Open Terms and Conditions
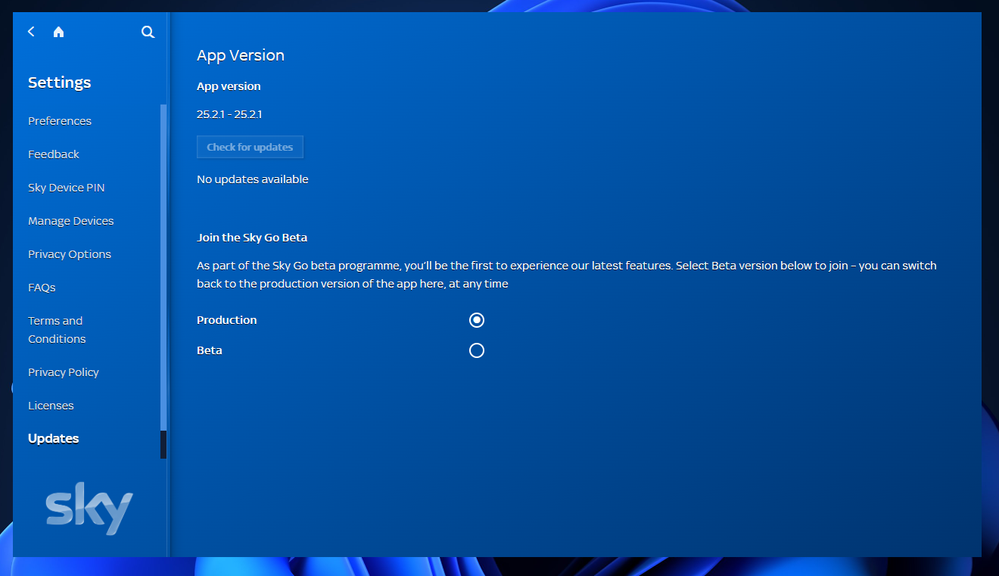 coord(56,330)
